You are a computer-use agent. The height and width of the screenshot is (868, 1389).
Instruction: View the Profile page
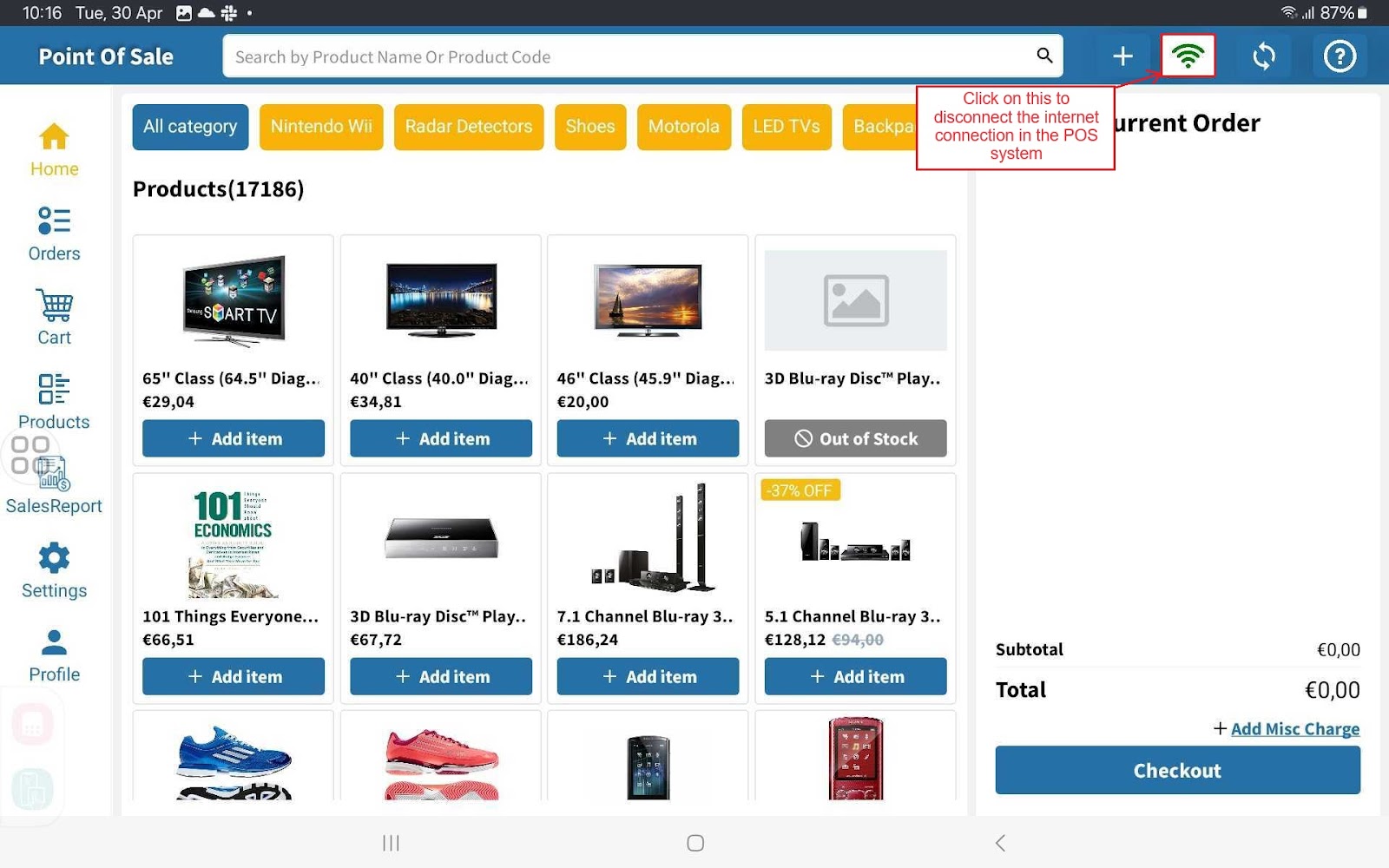point(54,656)
